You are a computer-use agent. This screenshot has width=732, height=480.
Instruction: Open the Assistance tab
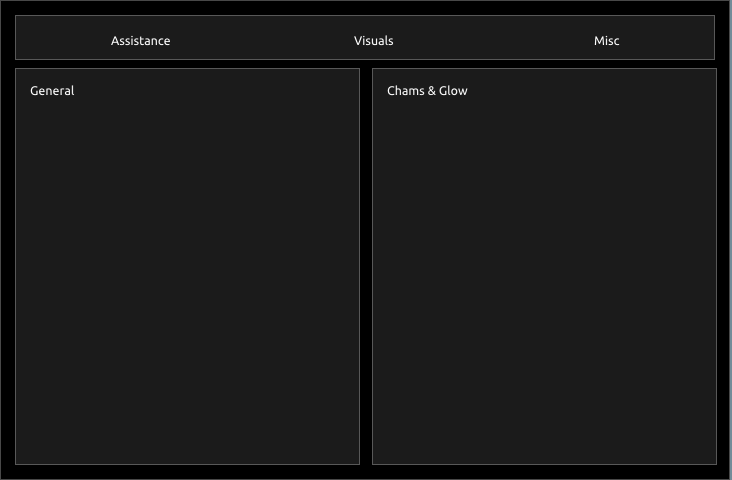[x=140, y=41]
